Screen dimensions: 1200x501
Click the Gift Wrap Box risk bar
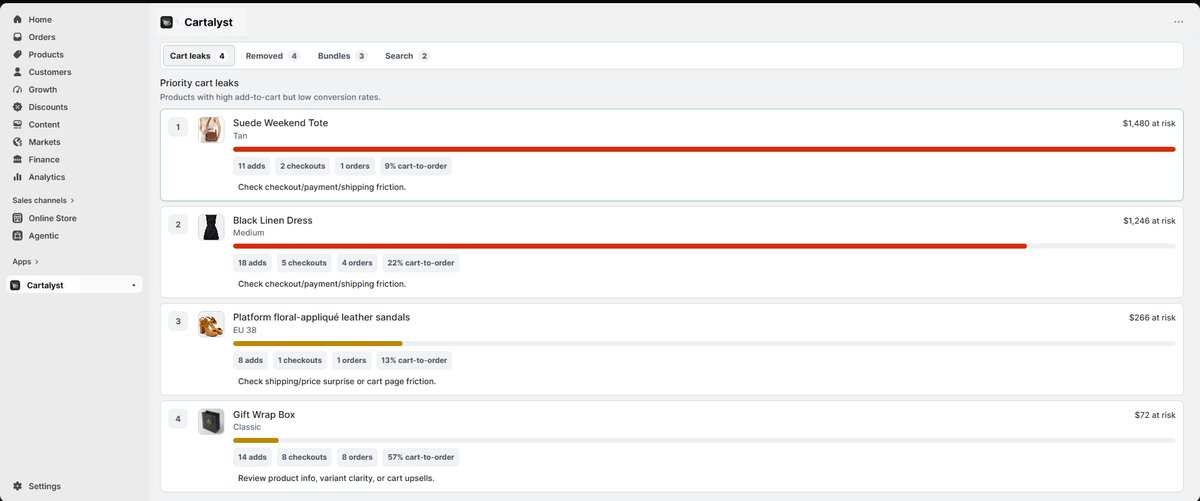pyautogui.click(x=704, y=440)
